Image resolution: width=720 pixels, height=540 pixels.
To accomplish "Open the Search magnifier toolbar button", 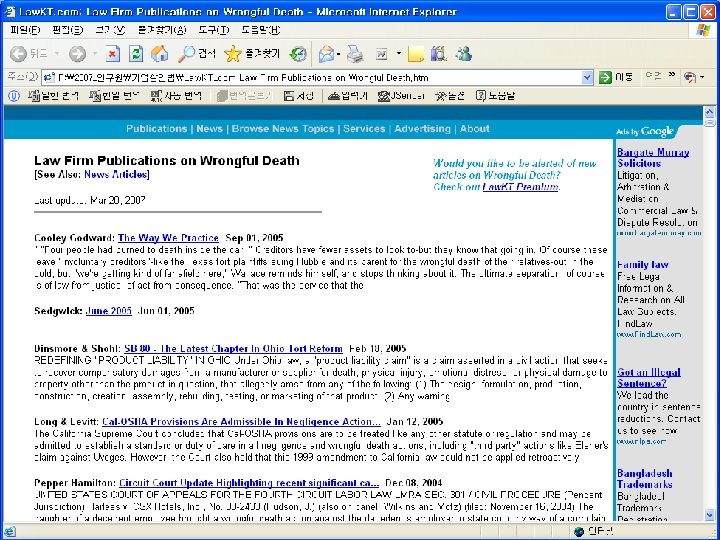I will pos(197,54).
